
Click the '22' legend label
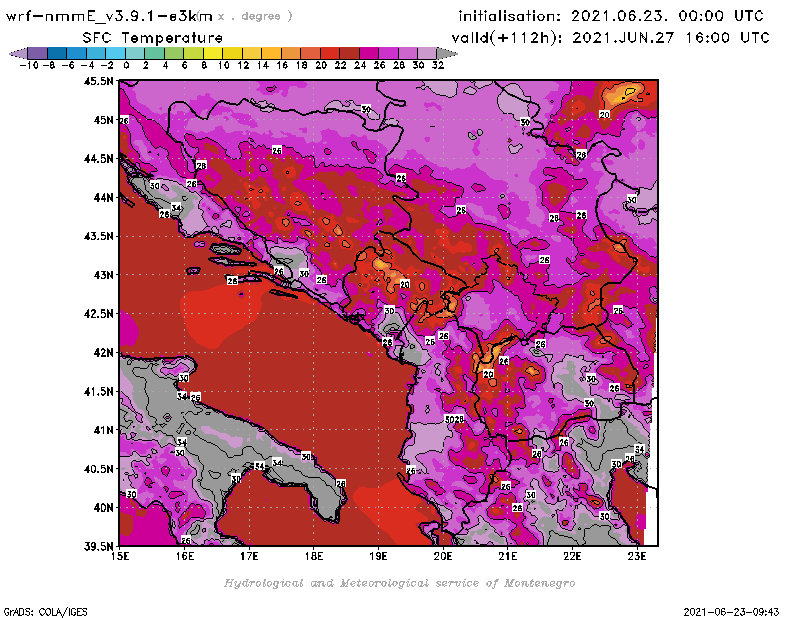(340, 65)
